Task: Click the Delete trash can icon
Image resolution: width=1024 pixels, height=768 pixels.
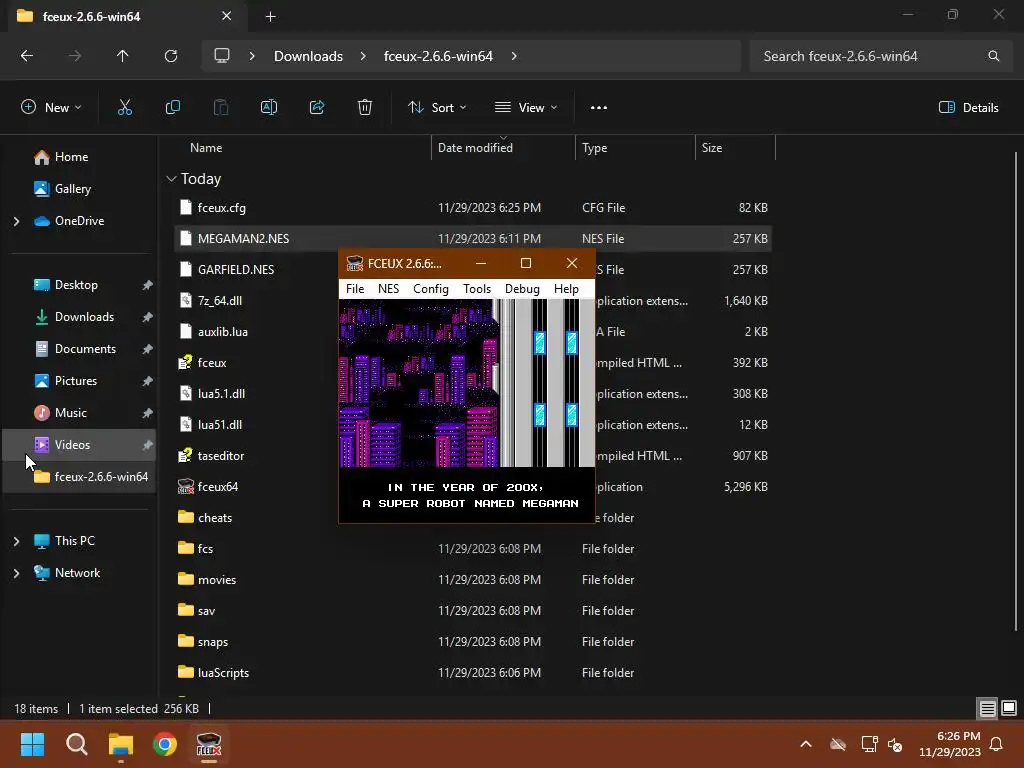Action: (365, 108)
